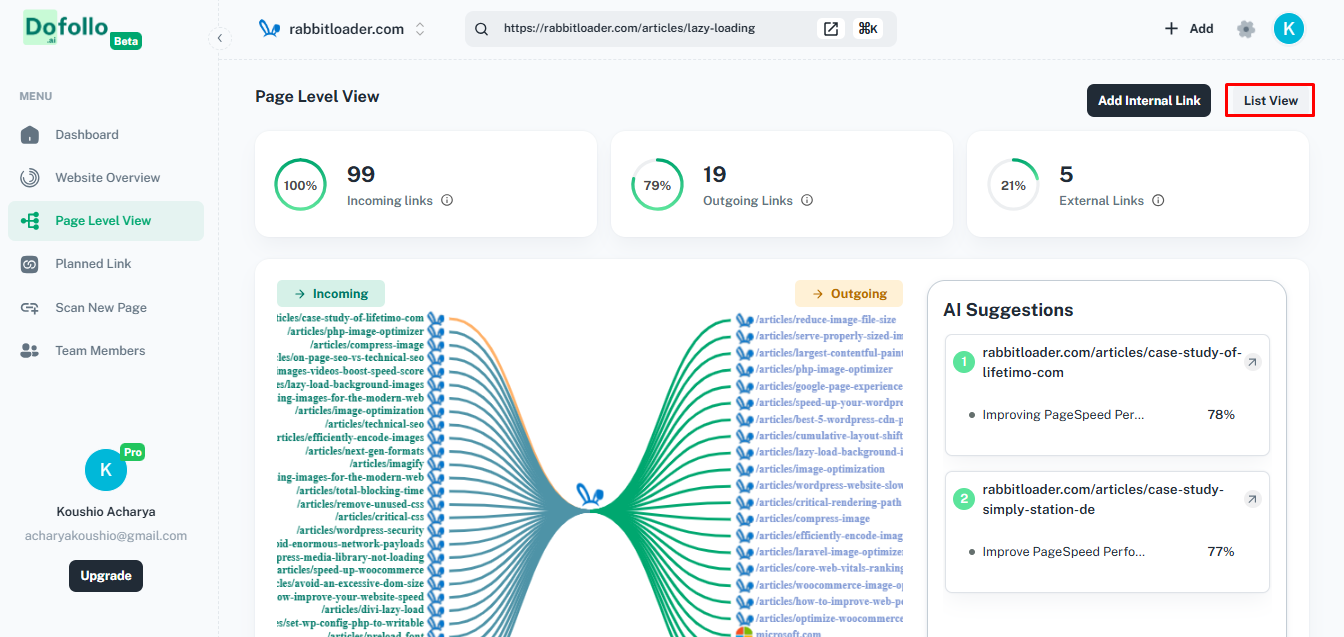Click Add Internal Link button
The width and height of the screenshot is (1344, 637).
(x=1149, y=100)
